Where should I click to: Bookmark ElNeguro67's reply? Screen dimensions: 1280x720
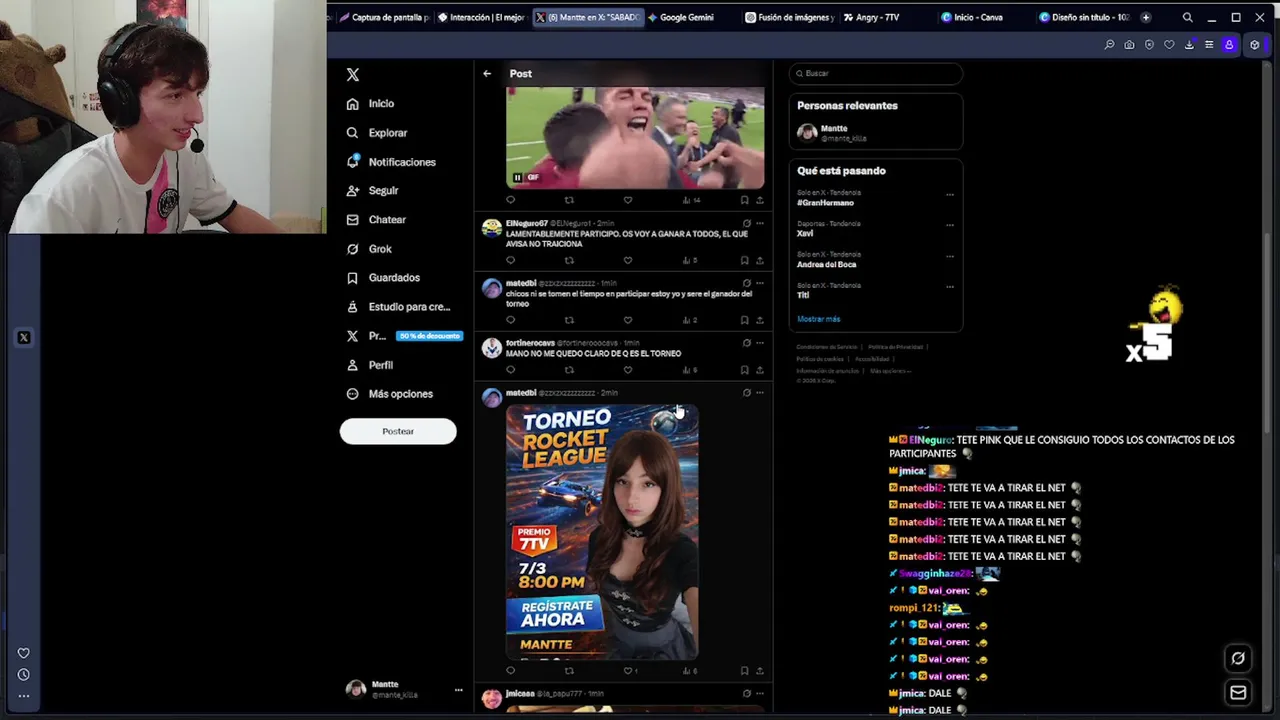(744, 260)
